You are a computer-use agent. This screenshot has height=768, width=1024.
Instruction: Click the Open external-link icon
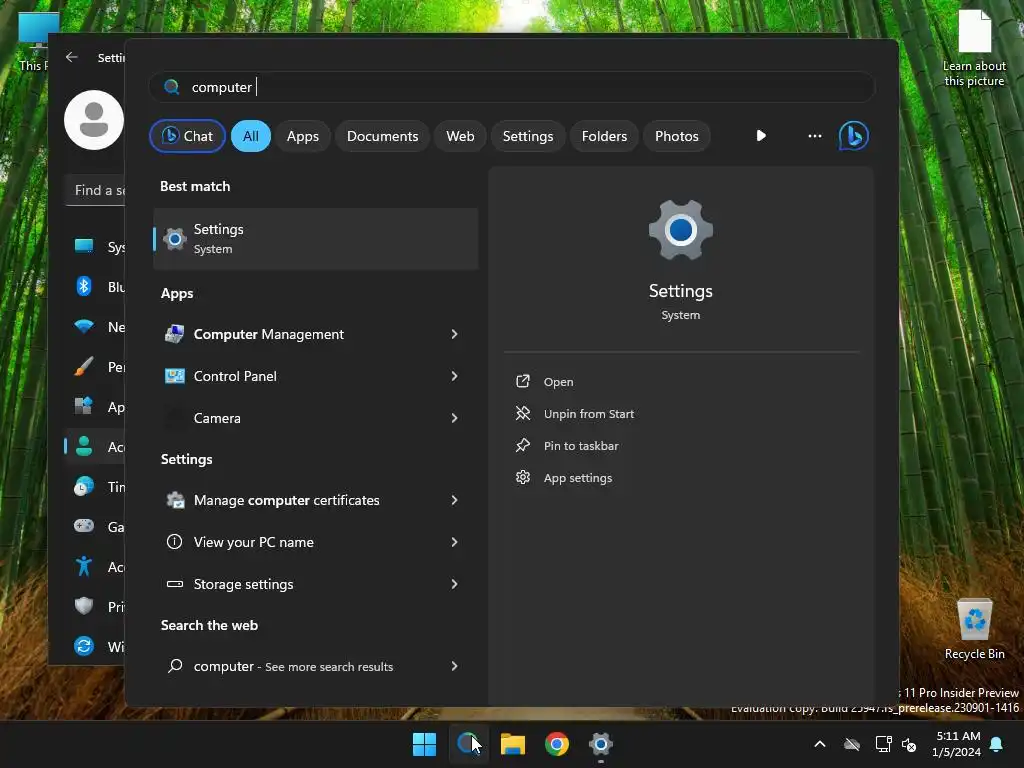522,381
